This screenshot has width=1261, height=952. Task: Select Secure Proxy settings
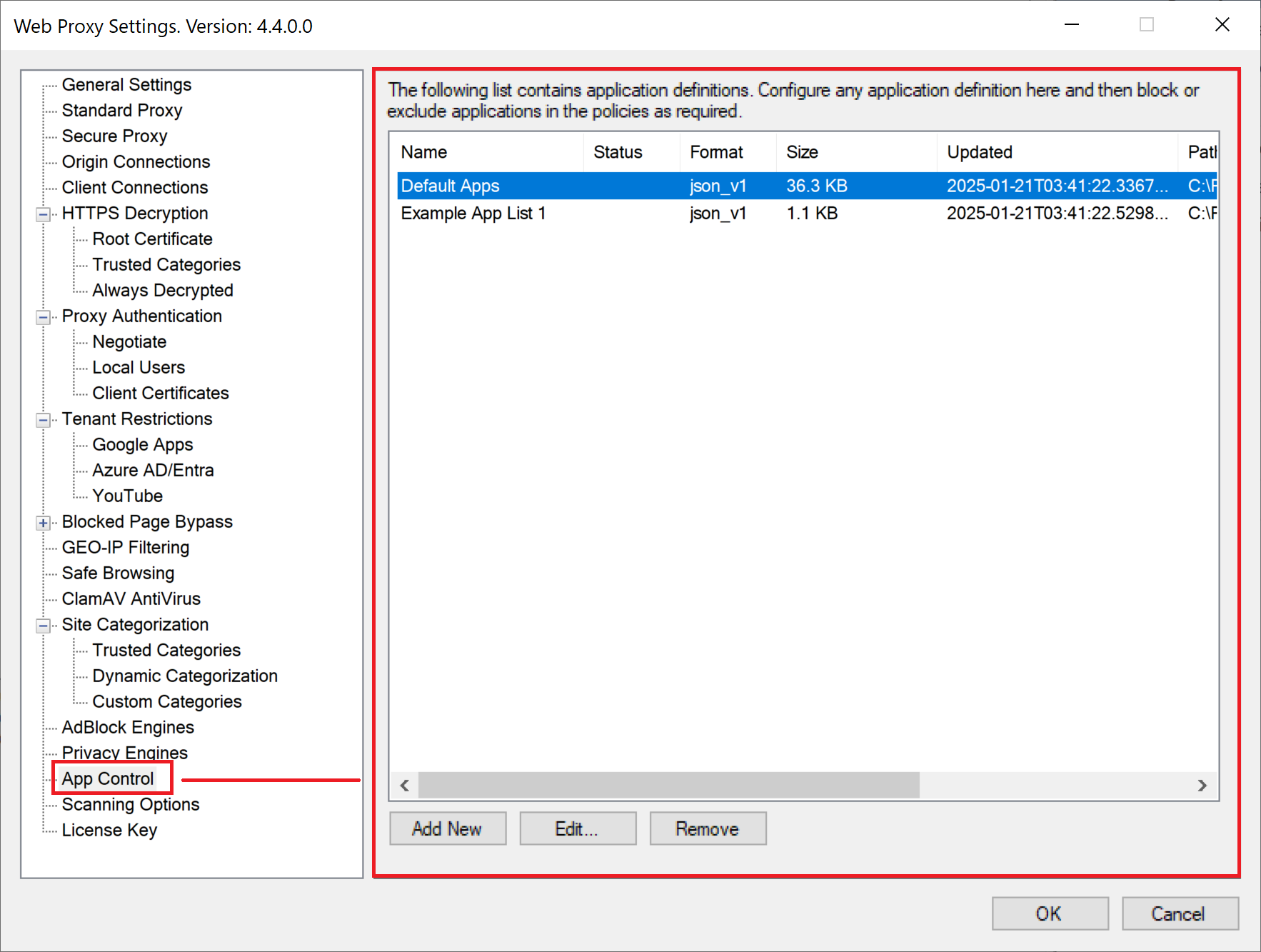pos(114,136)
